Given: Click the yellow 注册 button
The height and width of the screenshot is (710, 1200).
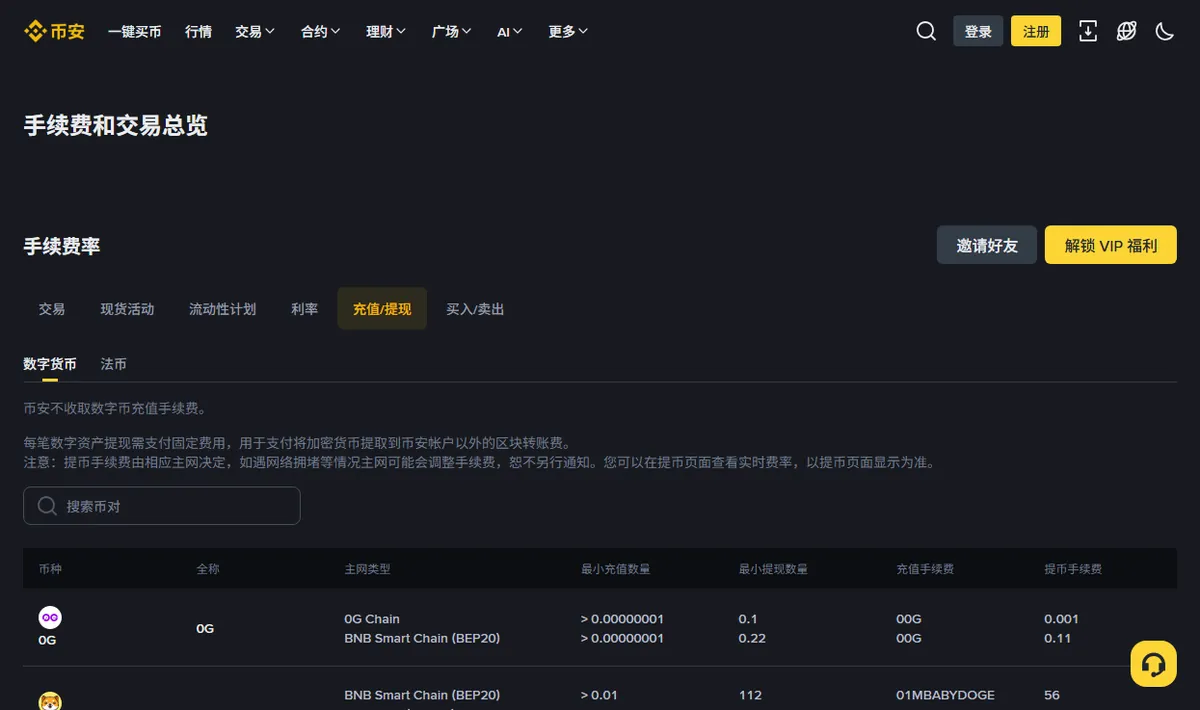Looking at the screenshot, I should [1036, 31].
